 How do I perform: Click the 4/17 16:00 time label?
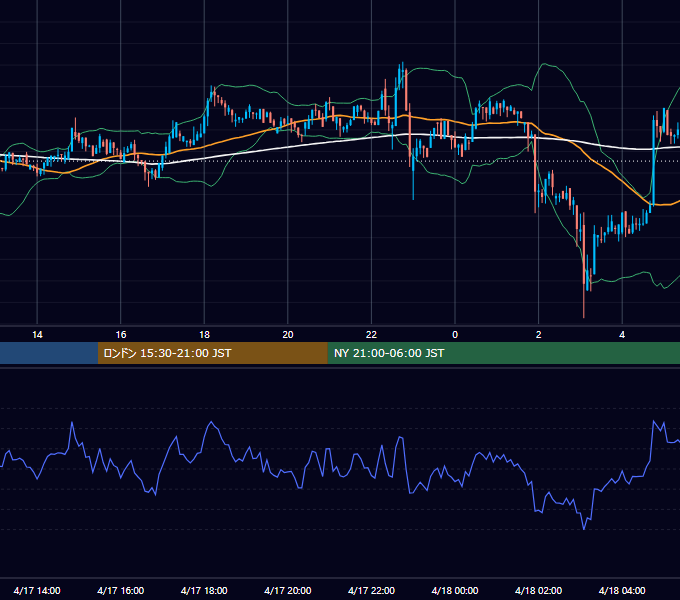click(x=121, y=590)
